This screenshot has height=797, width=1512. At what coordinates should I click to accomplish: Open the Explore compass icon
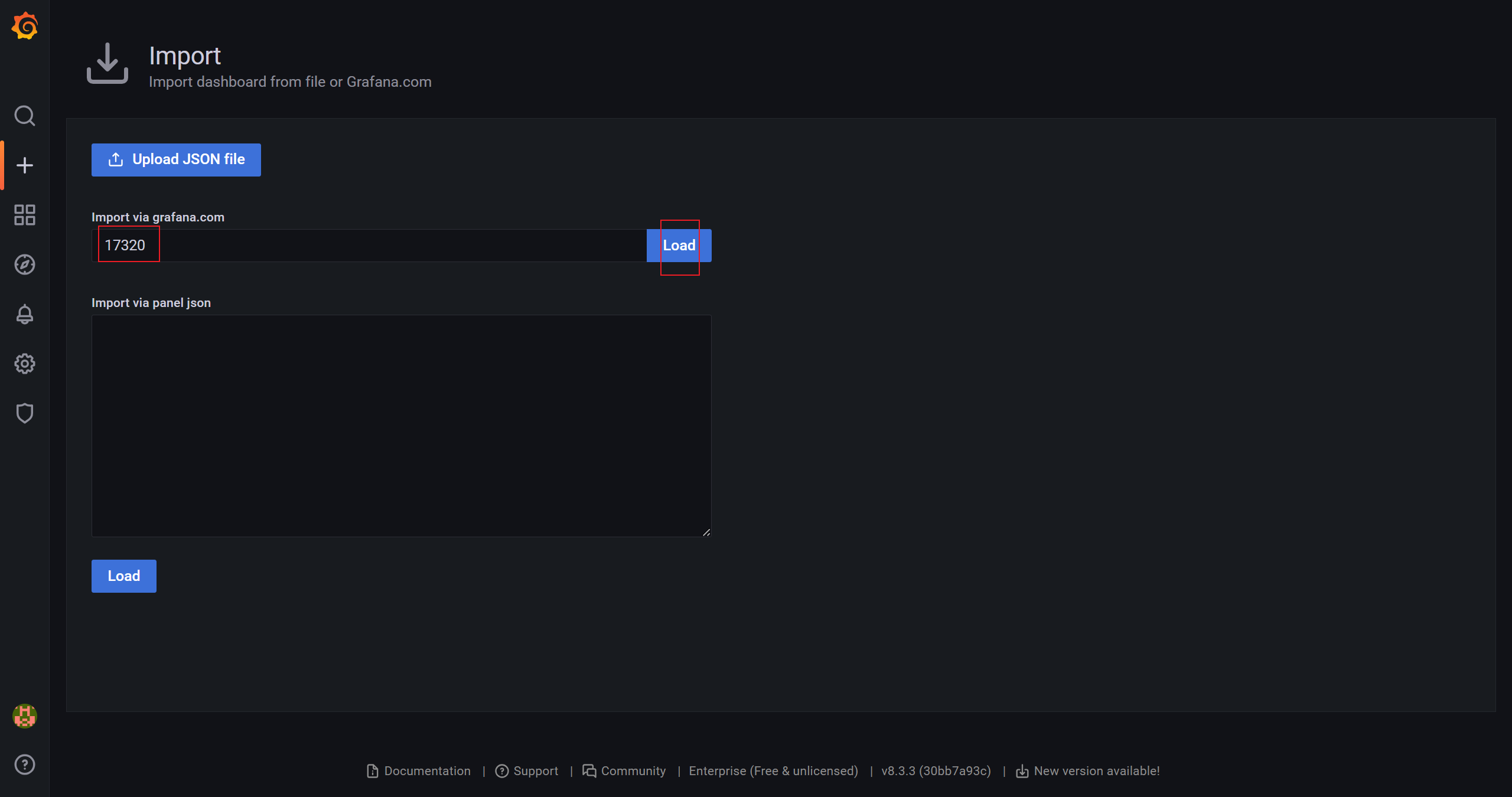[x=25, y=264]
